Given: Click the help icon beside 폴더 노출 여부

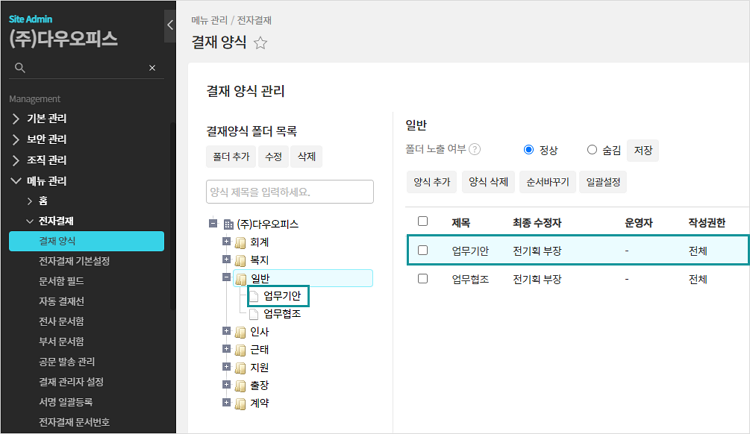Looking at the screenshot, I should pyautogui.click(x=475, y=150).
